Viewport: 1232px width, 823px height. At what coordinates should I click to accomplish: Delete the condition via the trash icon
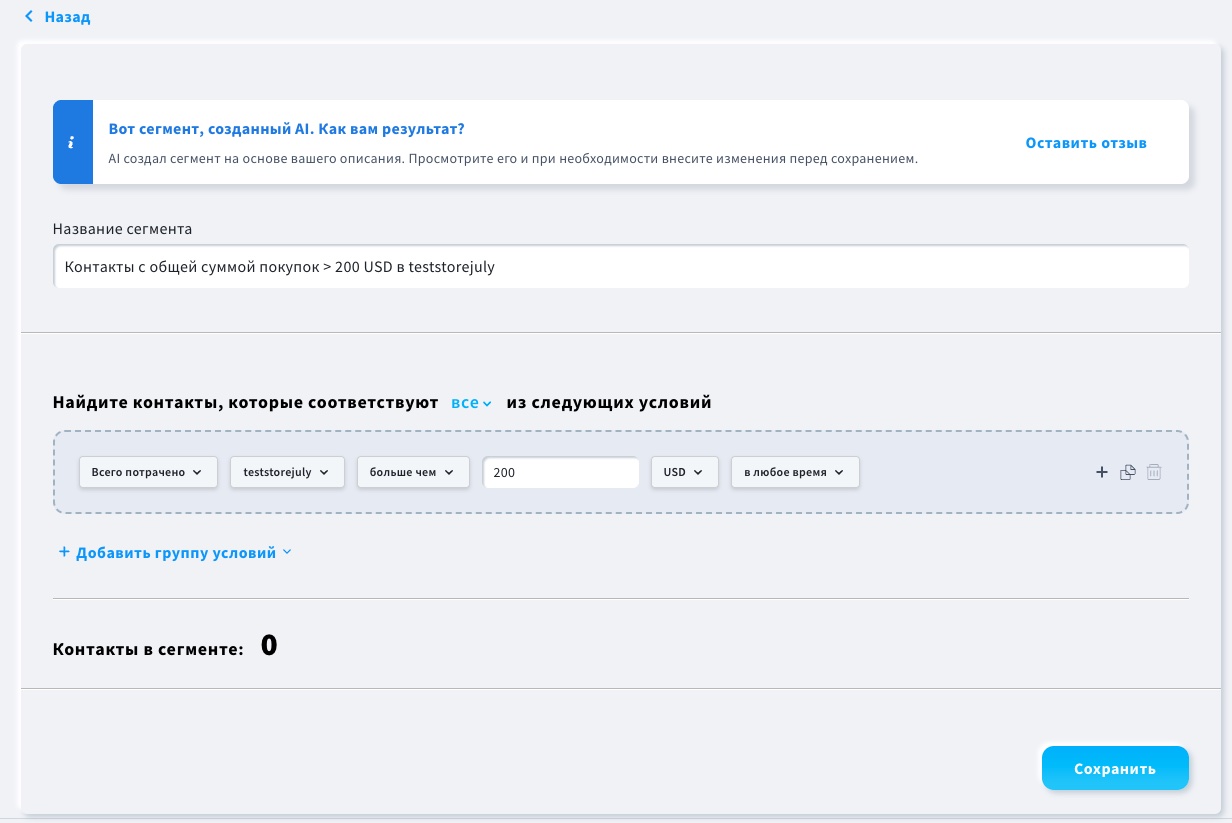pyautogui.click(x=1153, y=472)
